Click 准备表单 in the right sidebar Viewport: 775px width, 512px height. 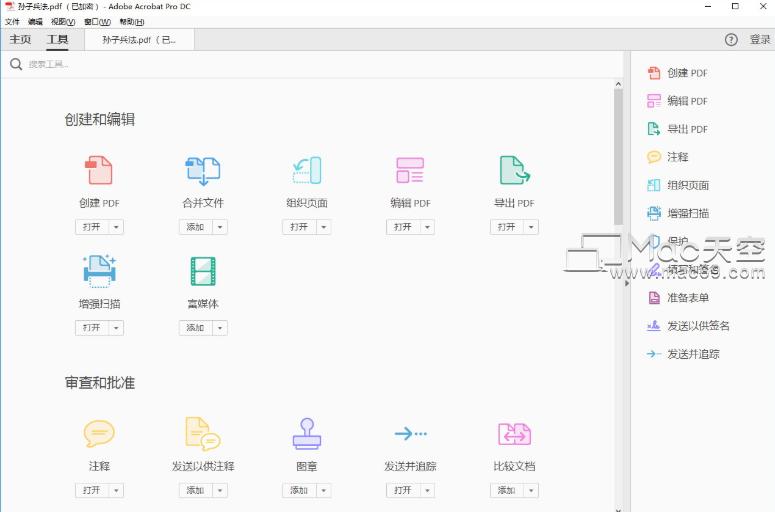678,298
